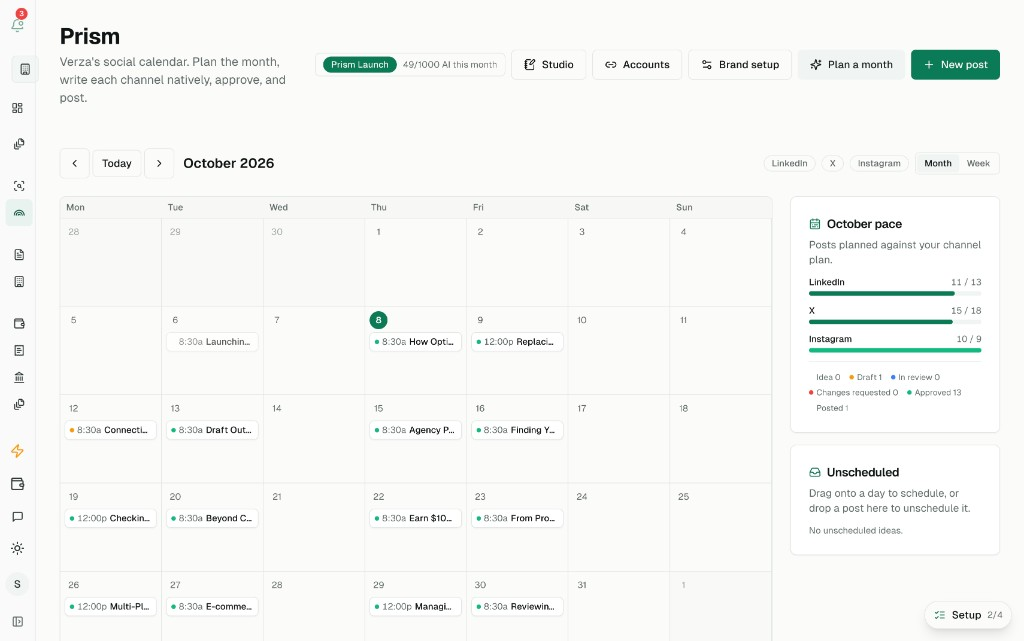
Task: Click the X 15 / 18 progress bar
Action: pyautogui.click(x=895, y=322)
